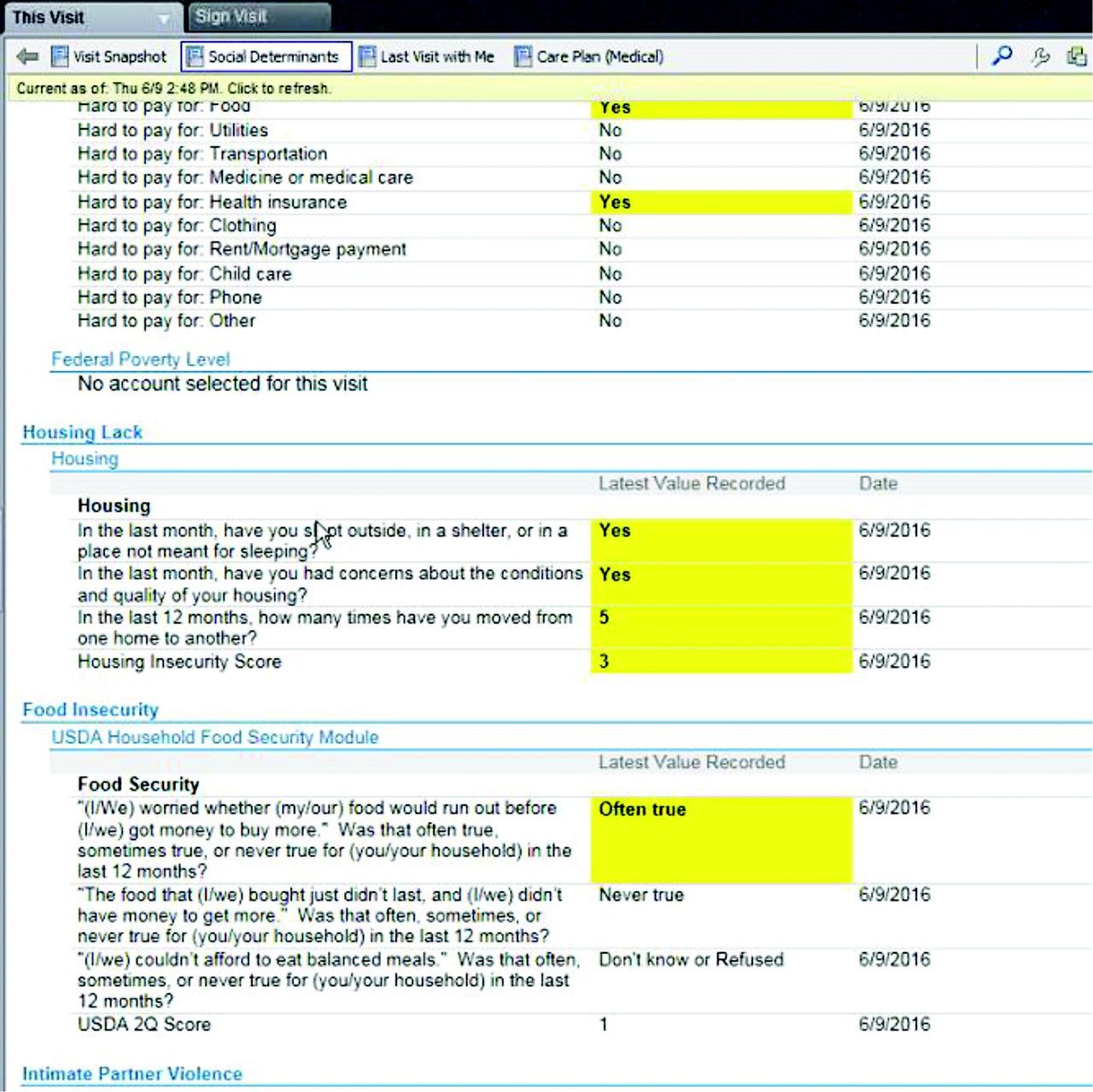Click Yes value for slept outside question
Viewport: 1093px width, 1092px height.
pos(721,540)
